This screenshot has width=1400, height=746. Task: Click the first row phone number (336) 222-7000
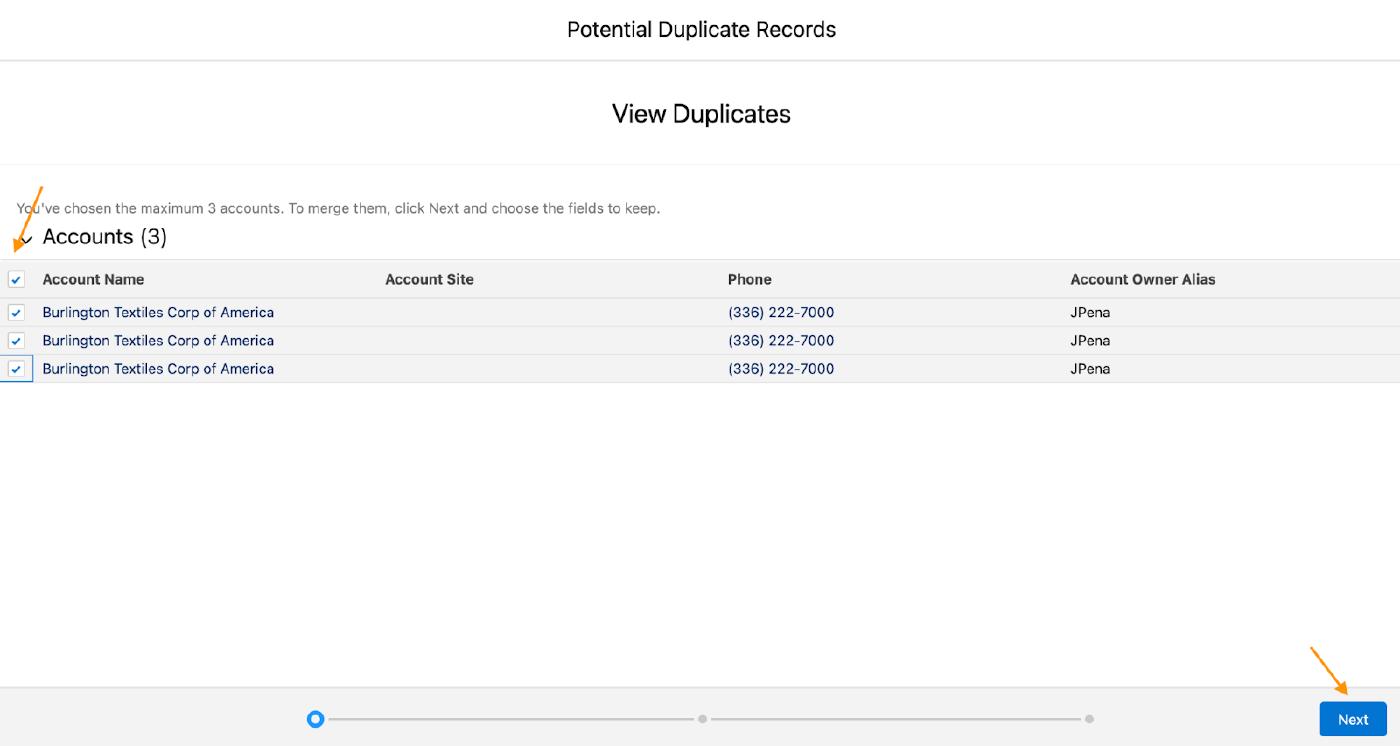coord(780,313)
